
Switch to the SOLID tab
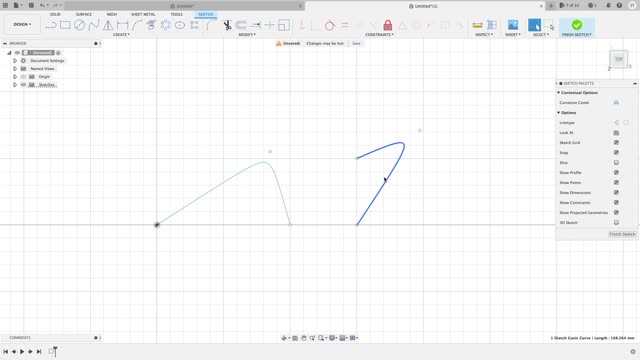point(55,14)
